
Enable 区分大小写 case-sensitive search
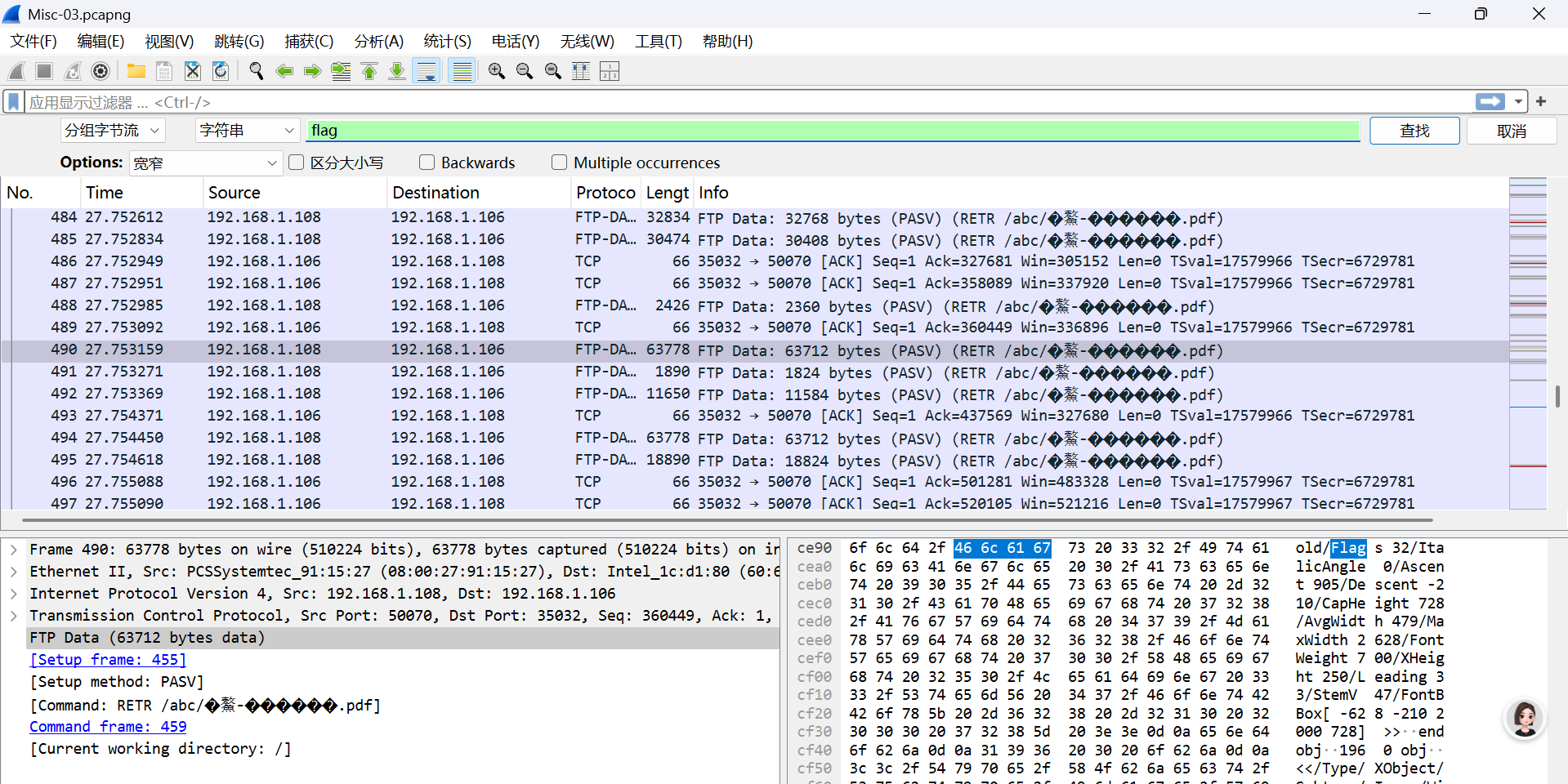(x=296, y=163)
